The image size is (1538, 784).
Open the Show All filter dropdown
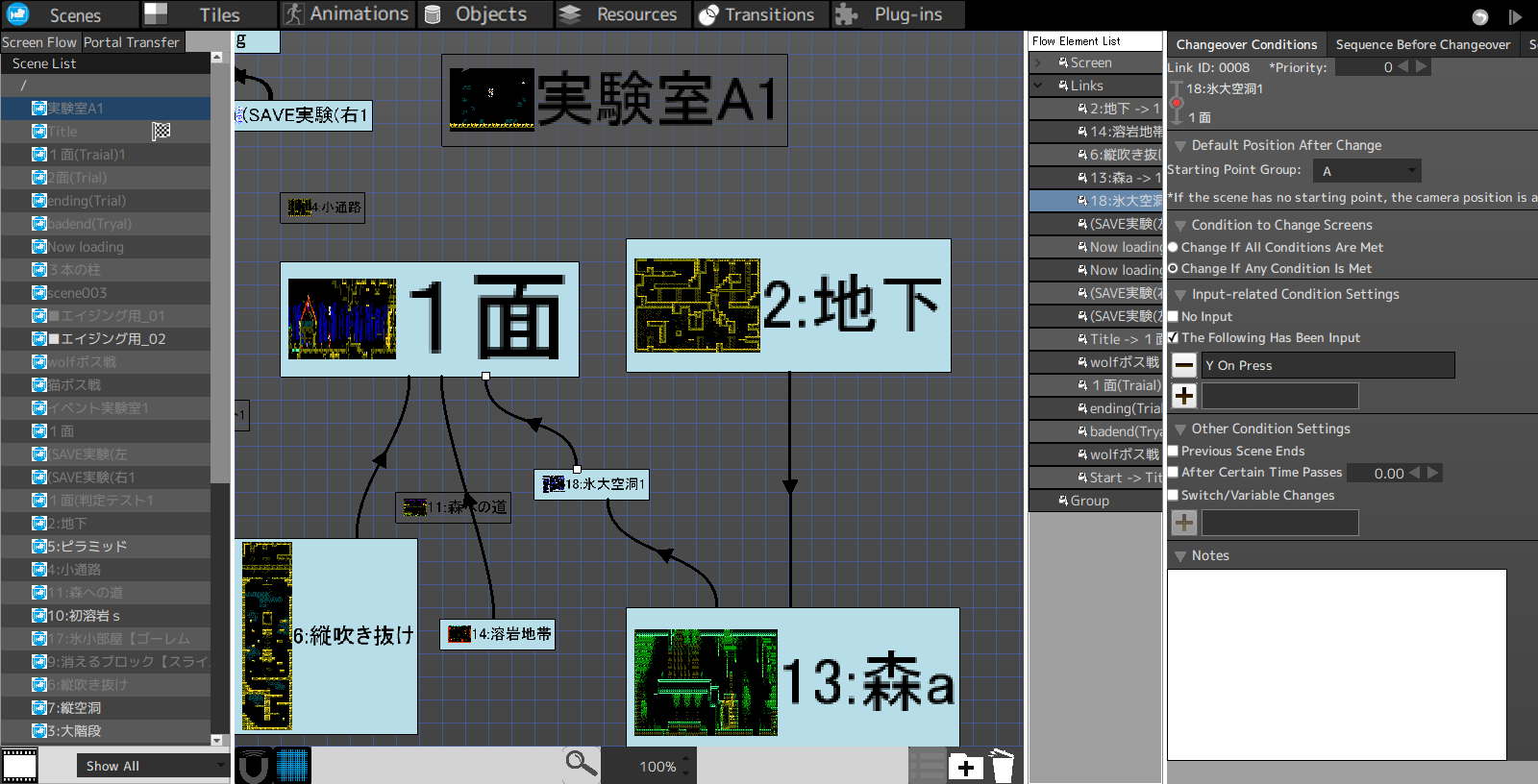(x=152, y=766)
